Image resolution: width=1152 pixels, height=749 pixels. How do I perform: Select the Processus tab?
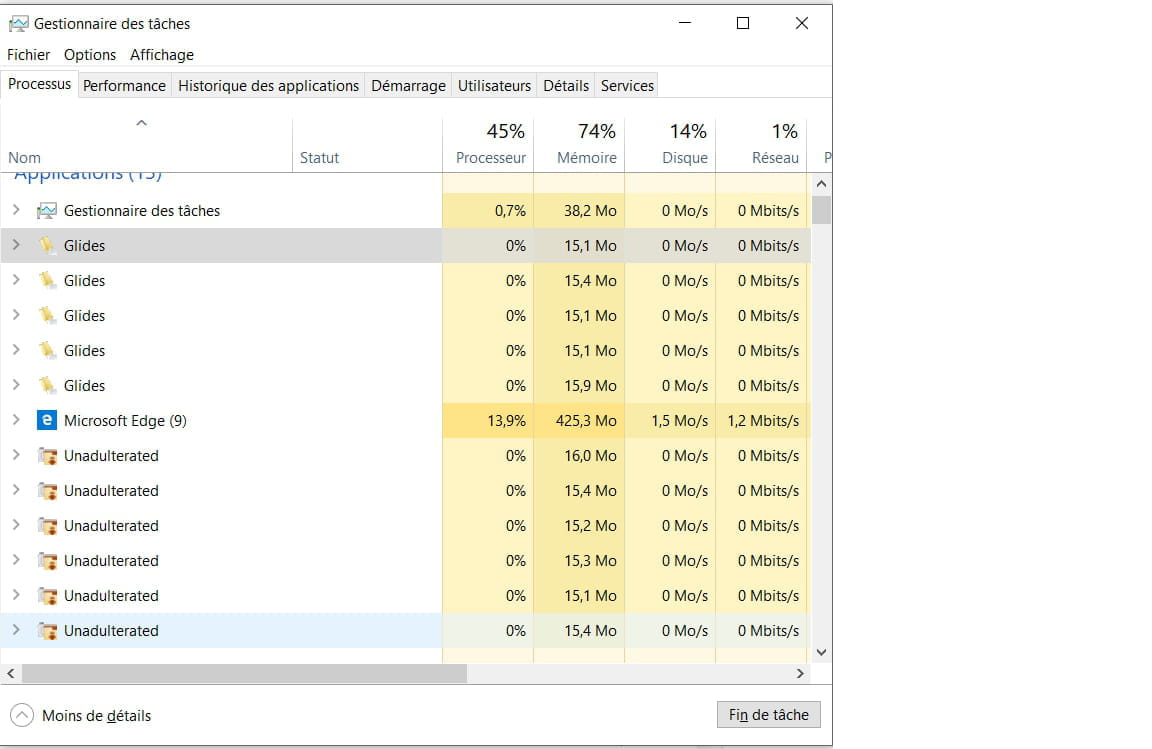tap(40, 84)
